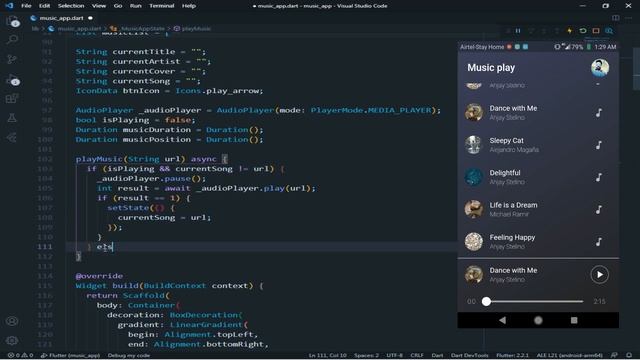Restart the debug session (green arrow)
The height and width of the screenshot is (360, 640).
coord(583,31)
